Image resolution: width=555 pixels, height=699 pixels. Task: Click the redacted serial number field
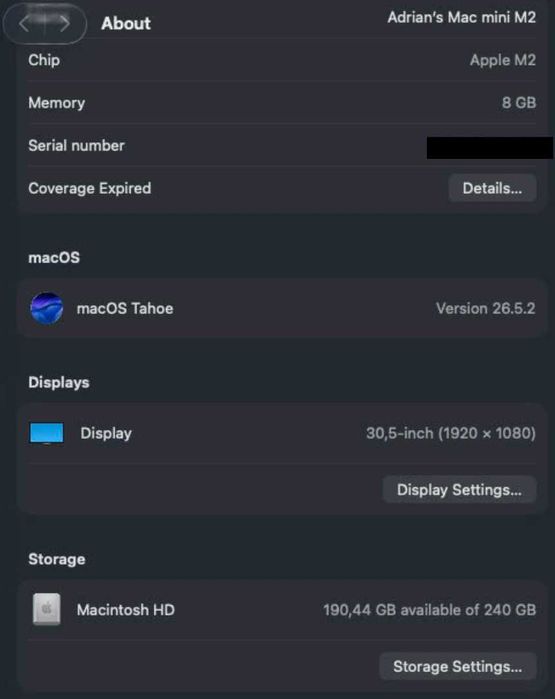point(490,148)
